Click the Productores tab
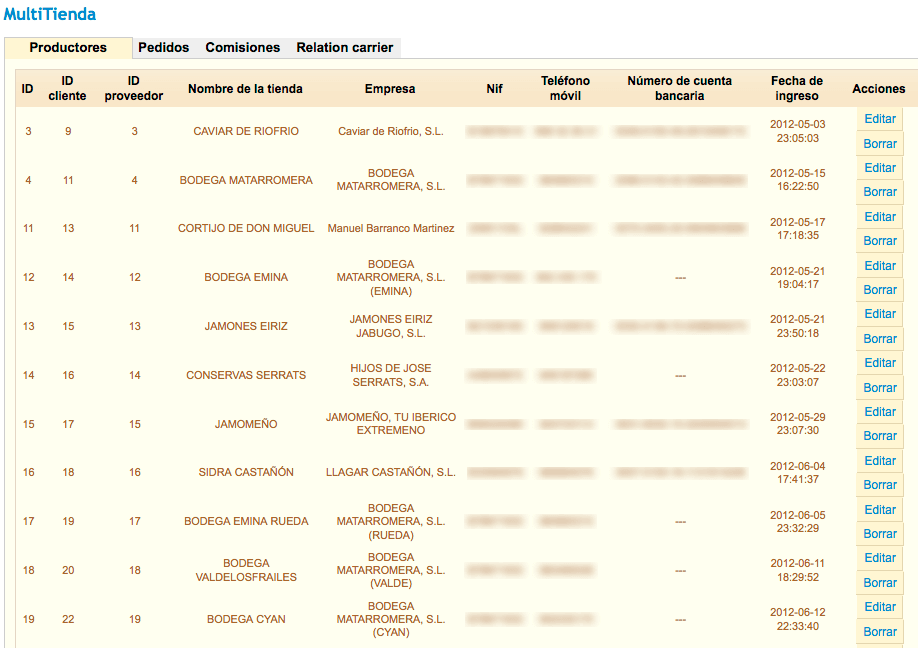This screenshot has height=648, width=918. pos(68,47)
